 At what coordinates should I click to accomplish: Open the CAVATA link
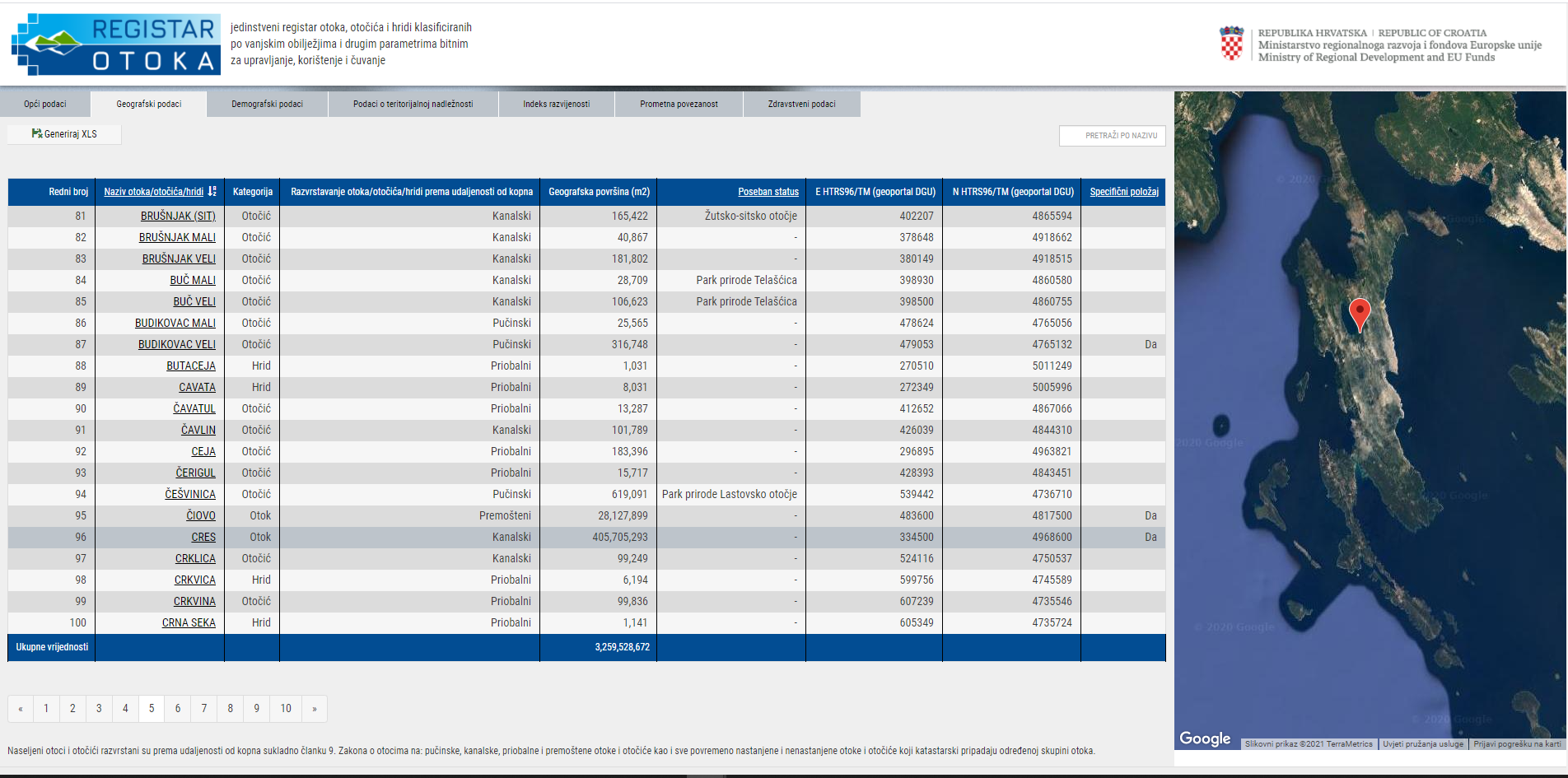tap(198, 387)
